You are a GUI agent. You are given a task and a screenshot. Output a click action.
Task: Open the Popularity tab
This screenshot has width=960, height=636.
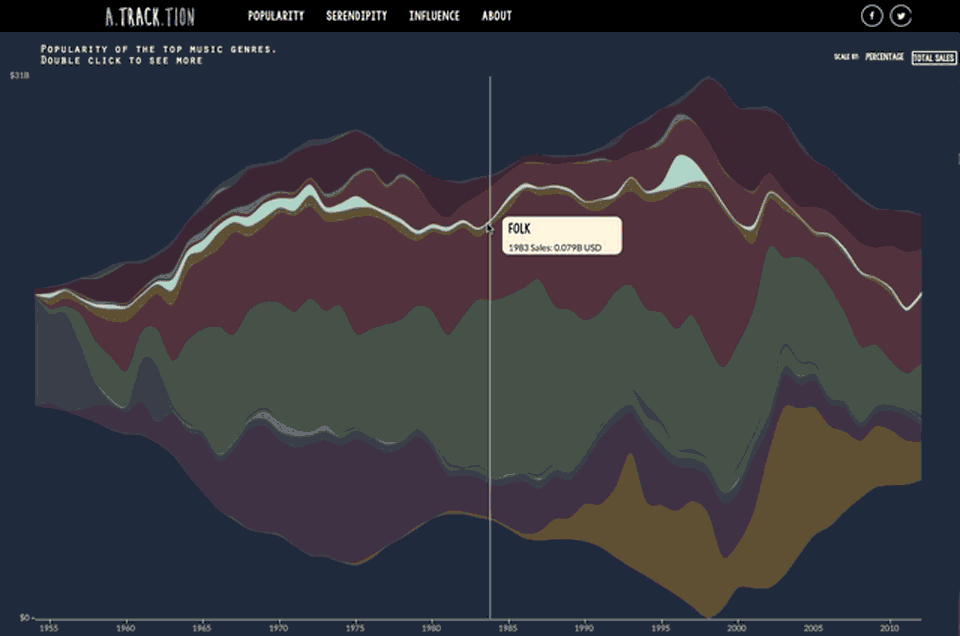click(276, 16)
